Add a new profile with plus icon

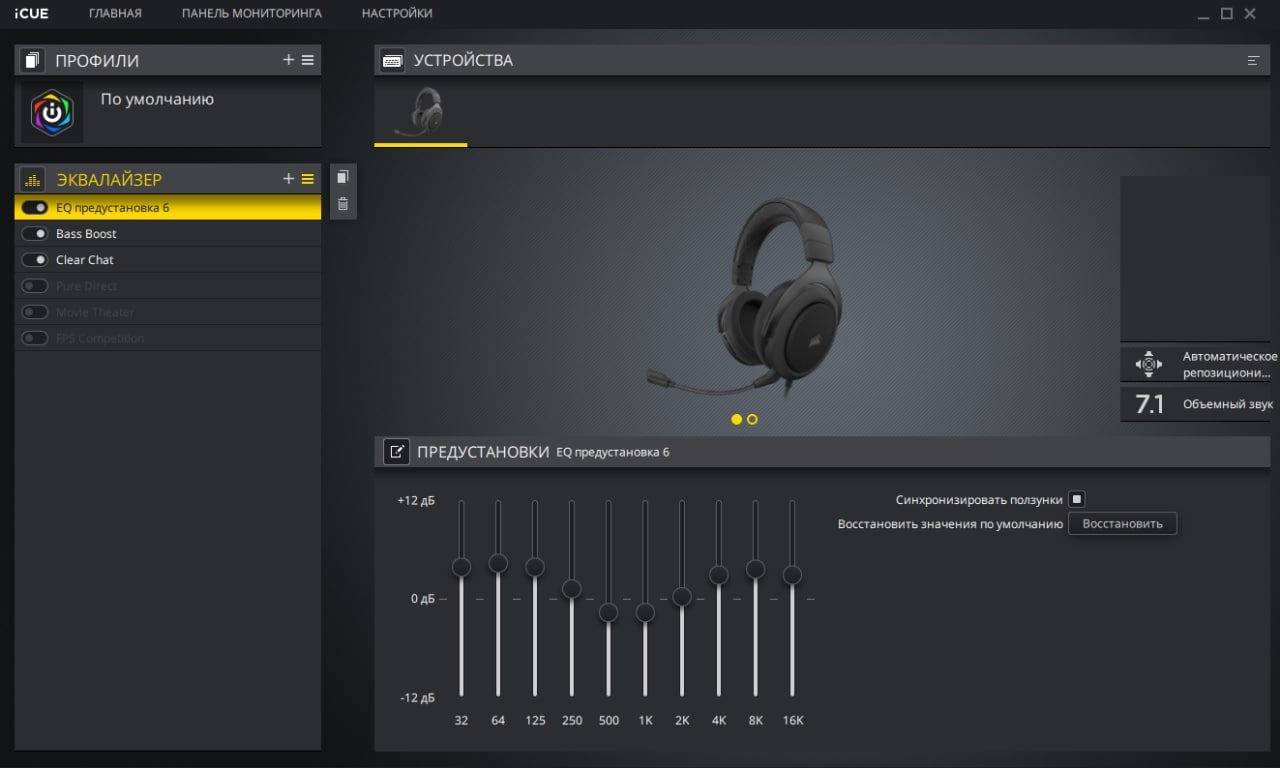[x=289, y=60]
